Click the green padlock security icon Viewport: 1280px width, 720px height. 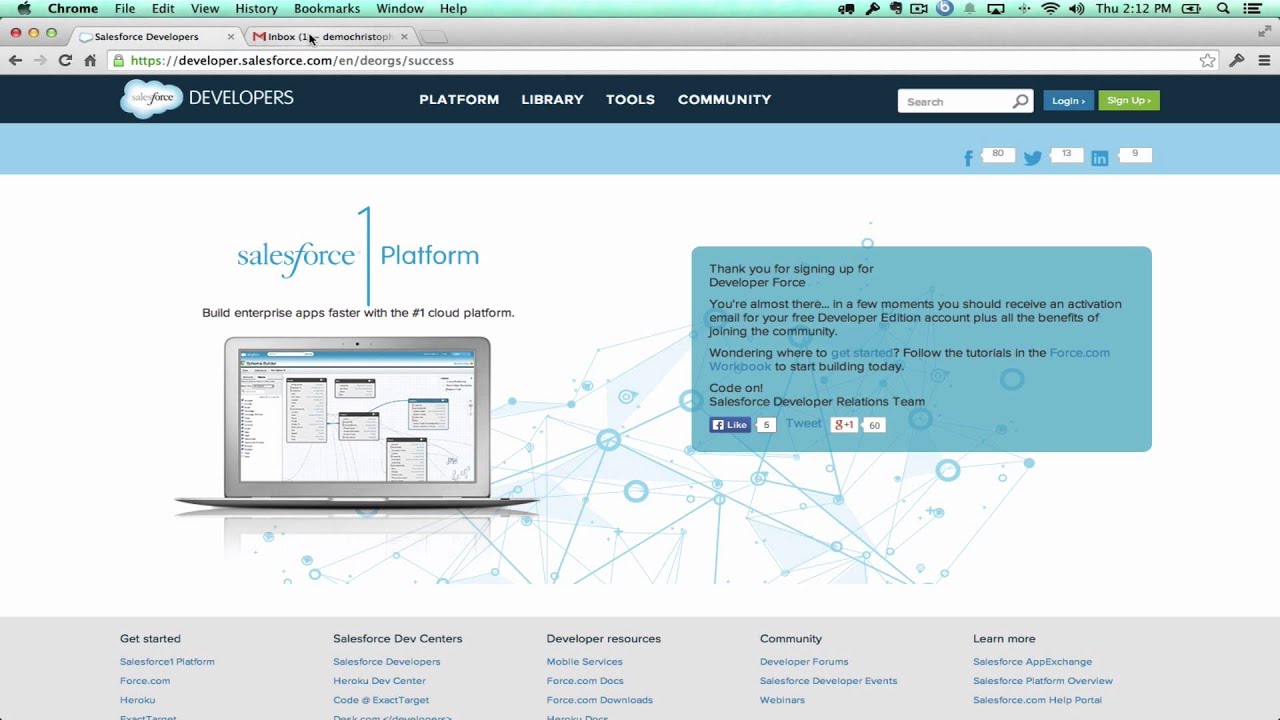[119, 60]
